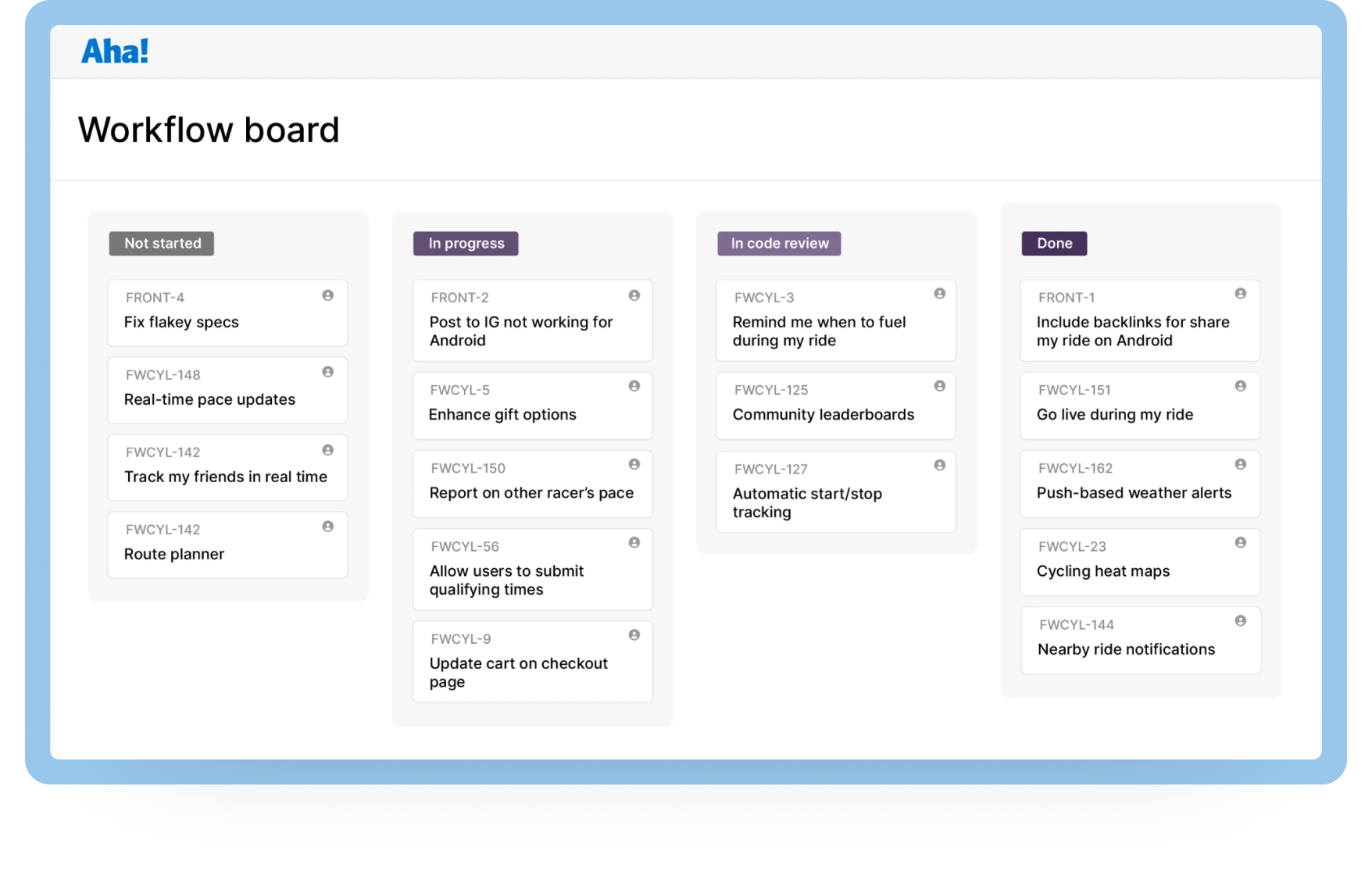Click the Aha! logo
The image size is (1372, 872).
(115, 52)
